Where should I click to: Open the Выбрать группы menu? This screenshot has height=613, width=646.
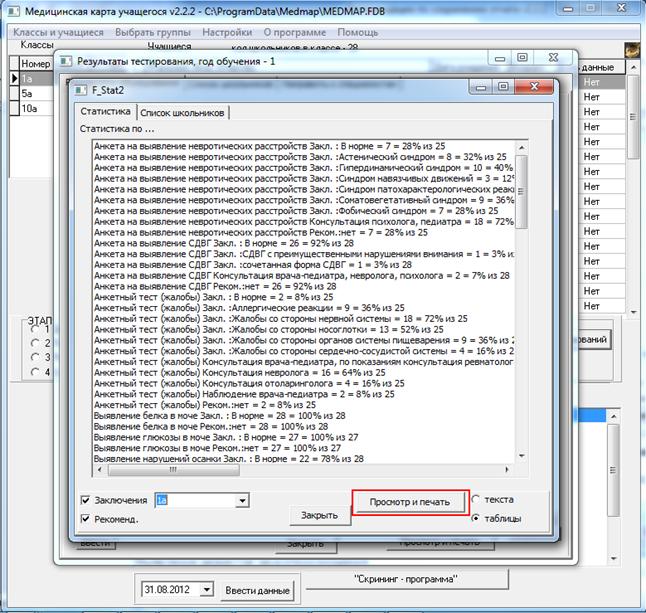[153, 32]
